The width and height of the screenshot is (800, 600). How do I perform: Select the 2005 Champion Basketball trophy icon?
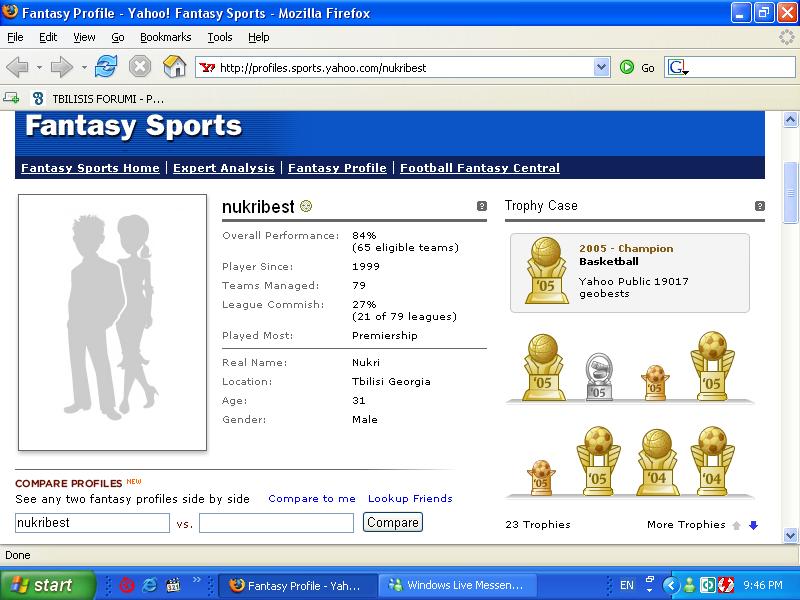[x=546, y=270]
